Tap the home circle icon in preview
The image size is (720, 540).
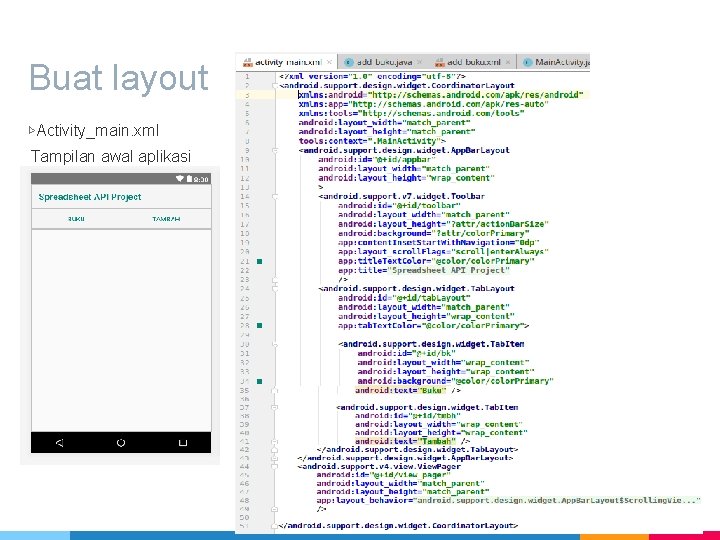point(121,443)
